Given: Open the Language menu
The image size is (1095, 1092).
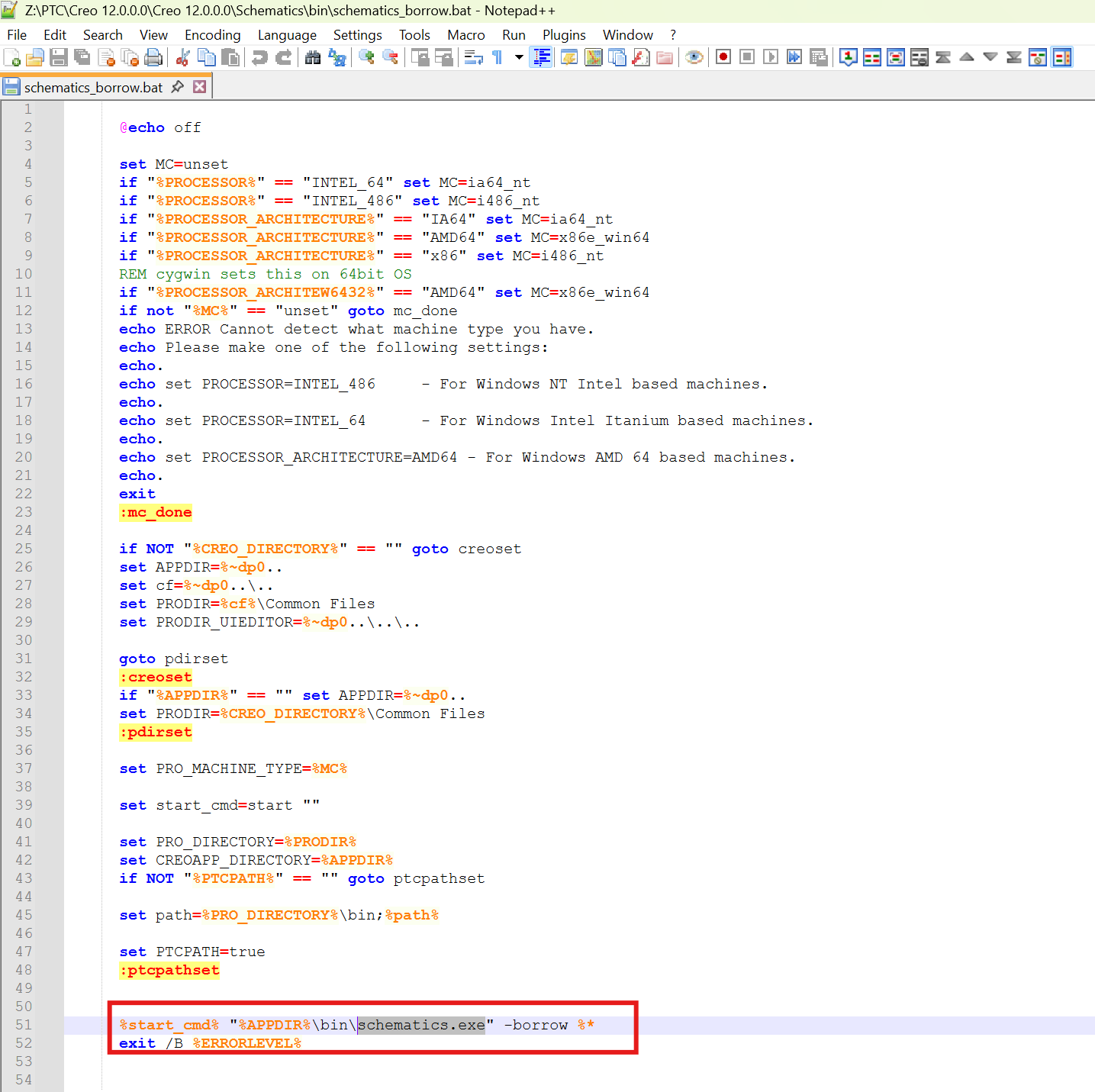Looking at the screenshot, I should pos(287,35).
